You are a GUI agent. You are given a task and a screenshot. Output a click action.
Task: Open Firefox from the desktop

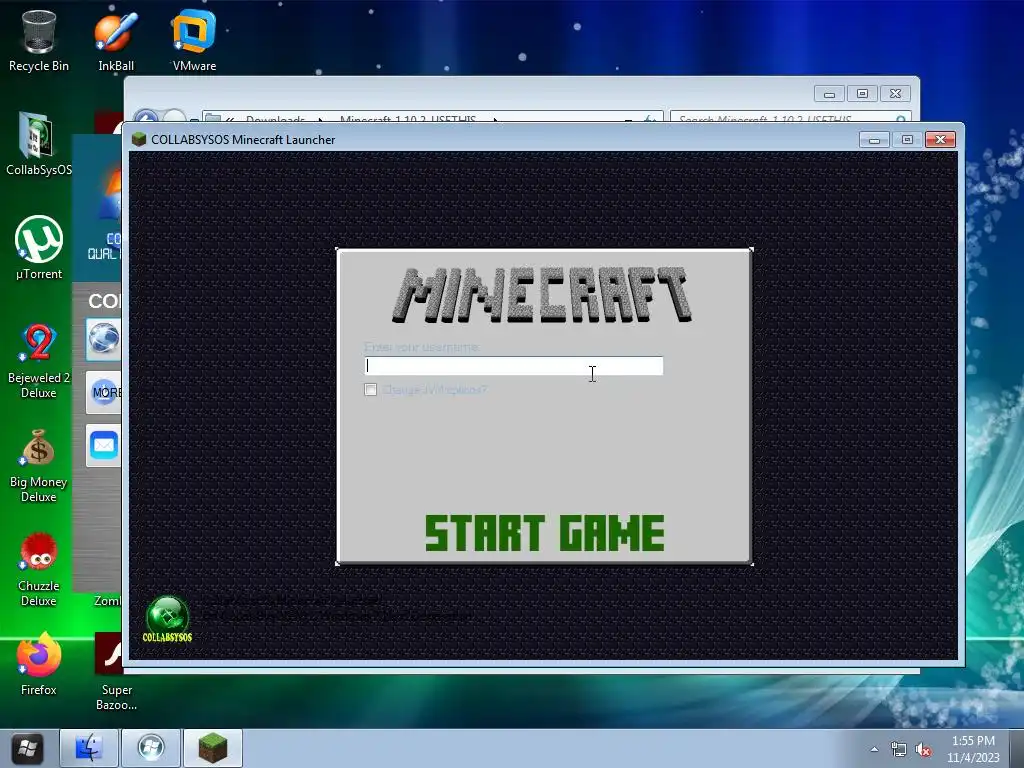39,664
